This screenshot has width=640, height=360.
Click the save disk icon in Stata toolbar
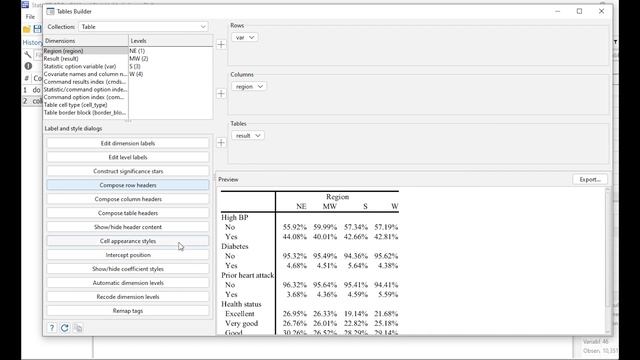[38, 29]
